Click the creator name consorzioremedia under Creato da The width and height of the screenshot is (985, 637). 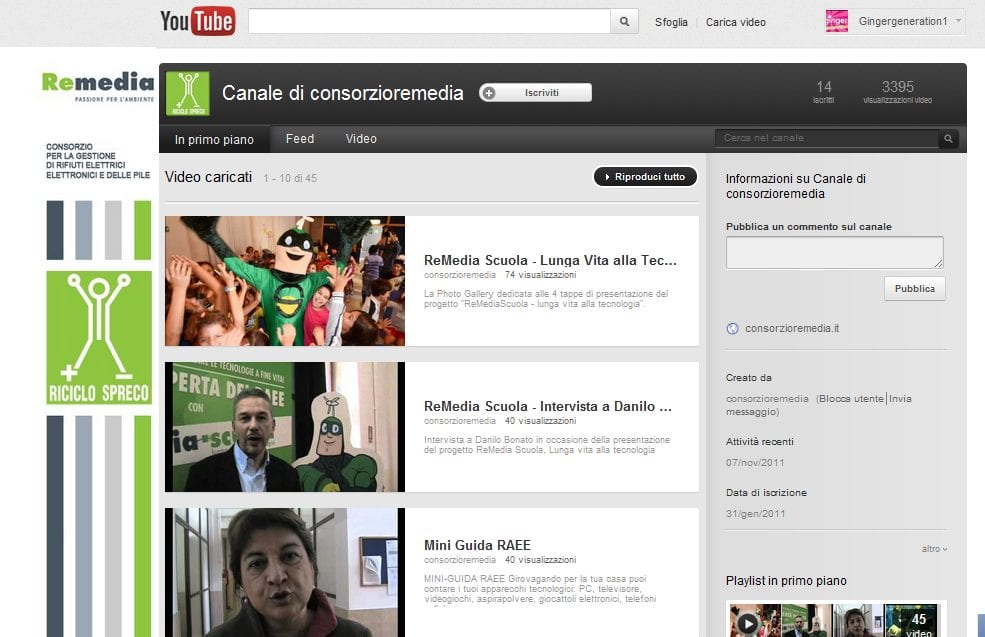point(767,398)
